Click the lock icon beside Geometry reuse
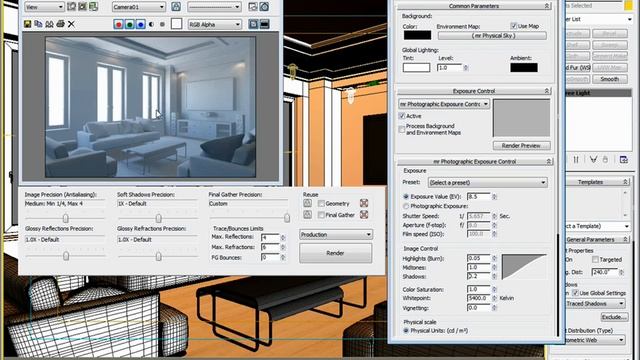 pos(308,203)
